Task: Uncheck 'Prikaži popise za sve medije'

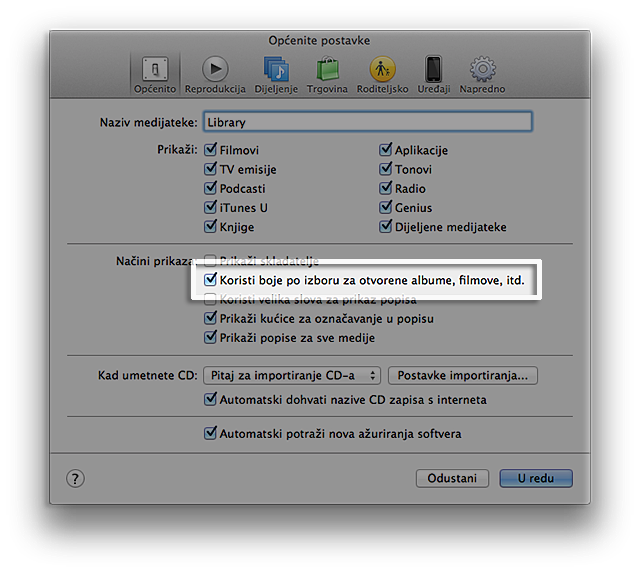Action: pyautogui.click(x=211, y=338)
